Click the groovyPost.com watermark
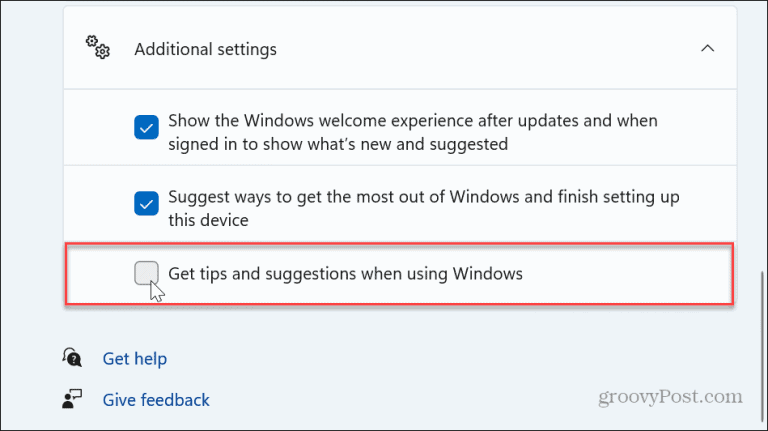This screenshot has width=768, height=431. [x=670, y=396]
